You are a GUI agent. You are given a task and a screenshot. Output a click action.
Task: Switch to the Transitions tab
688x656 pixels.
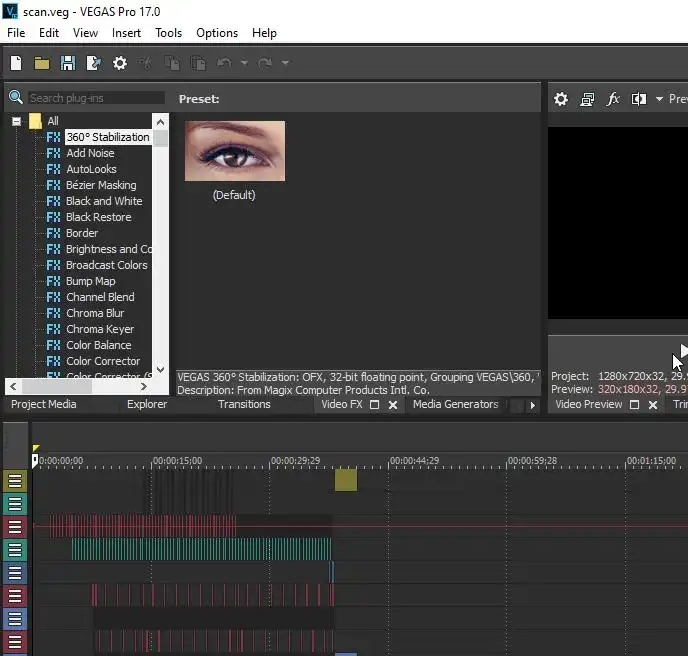click(x=244, y=404)
